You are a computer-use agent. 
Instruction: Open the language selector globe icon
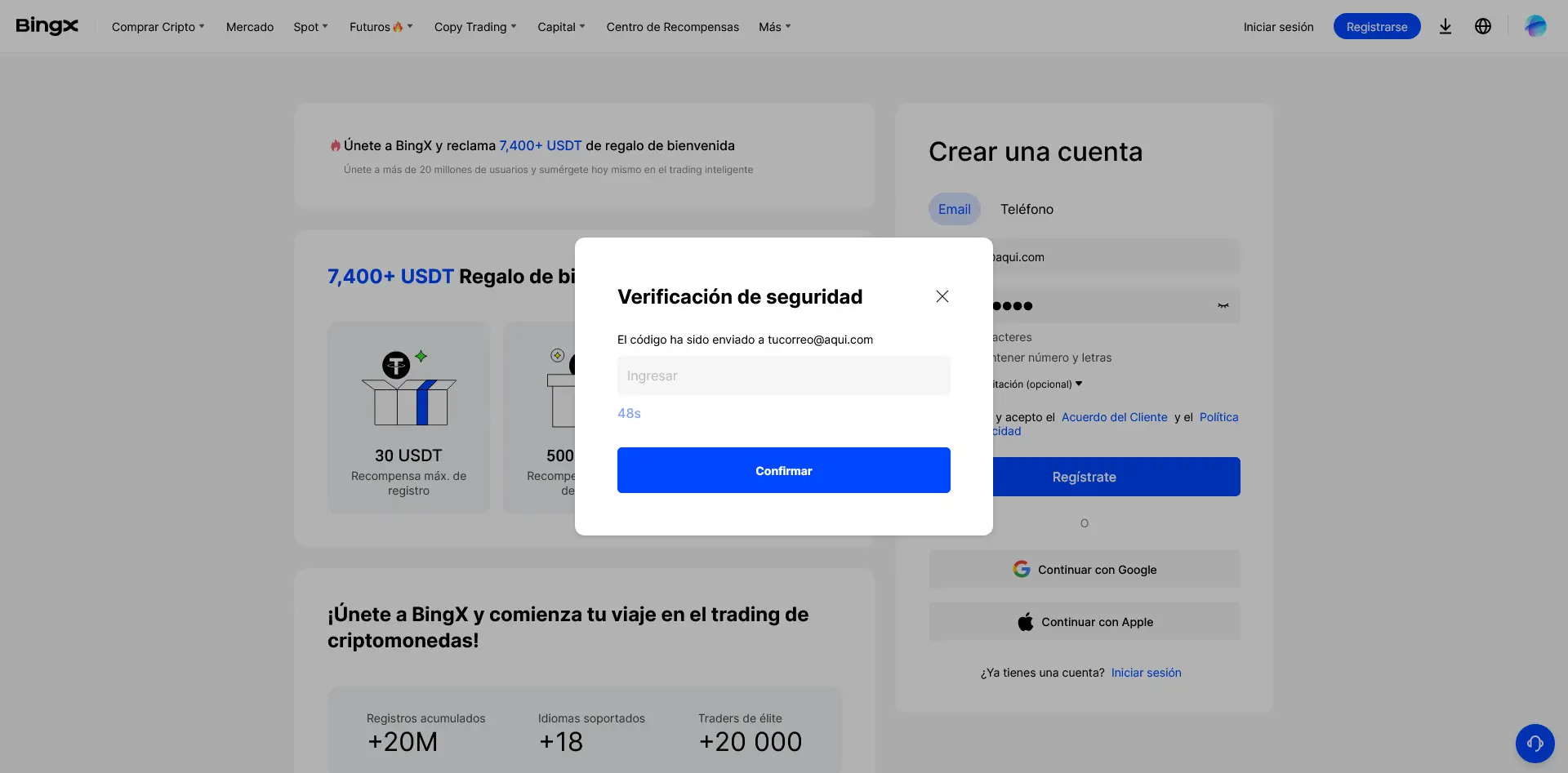(x=1483, y=26)
